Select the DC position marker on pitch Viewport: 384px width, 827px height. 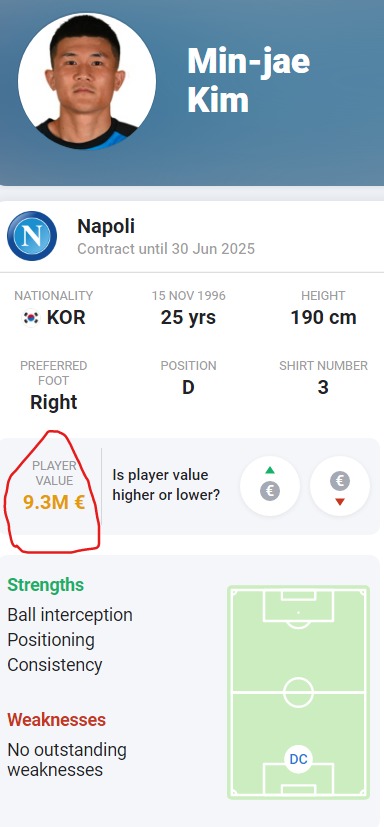[299, 759]
